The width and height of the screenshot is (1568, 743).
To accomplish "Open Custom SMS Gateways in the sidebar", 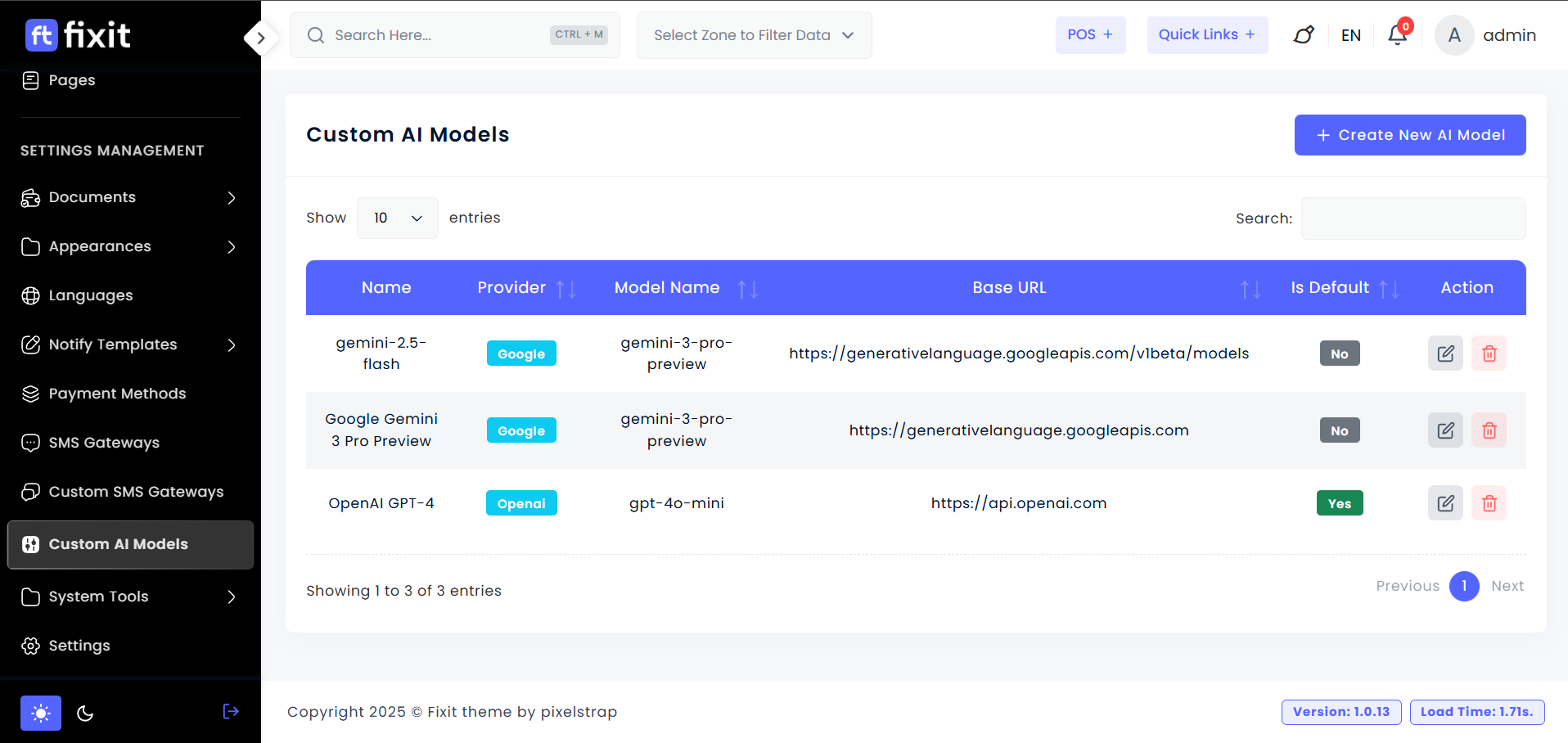I will coord(131,492).
